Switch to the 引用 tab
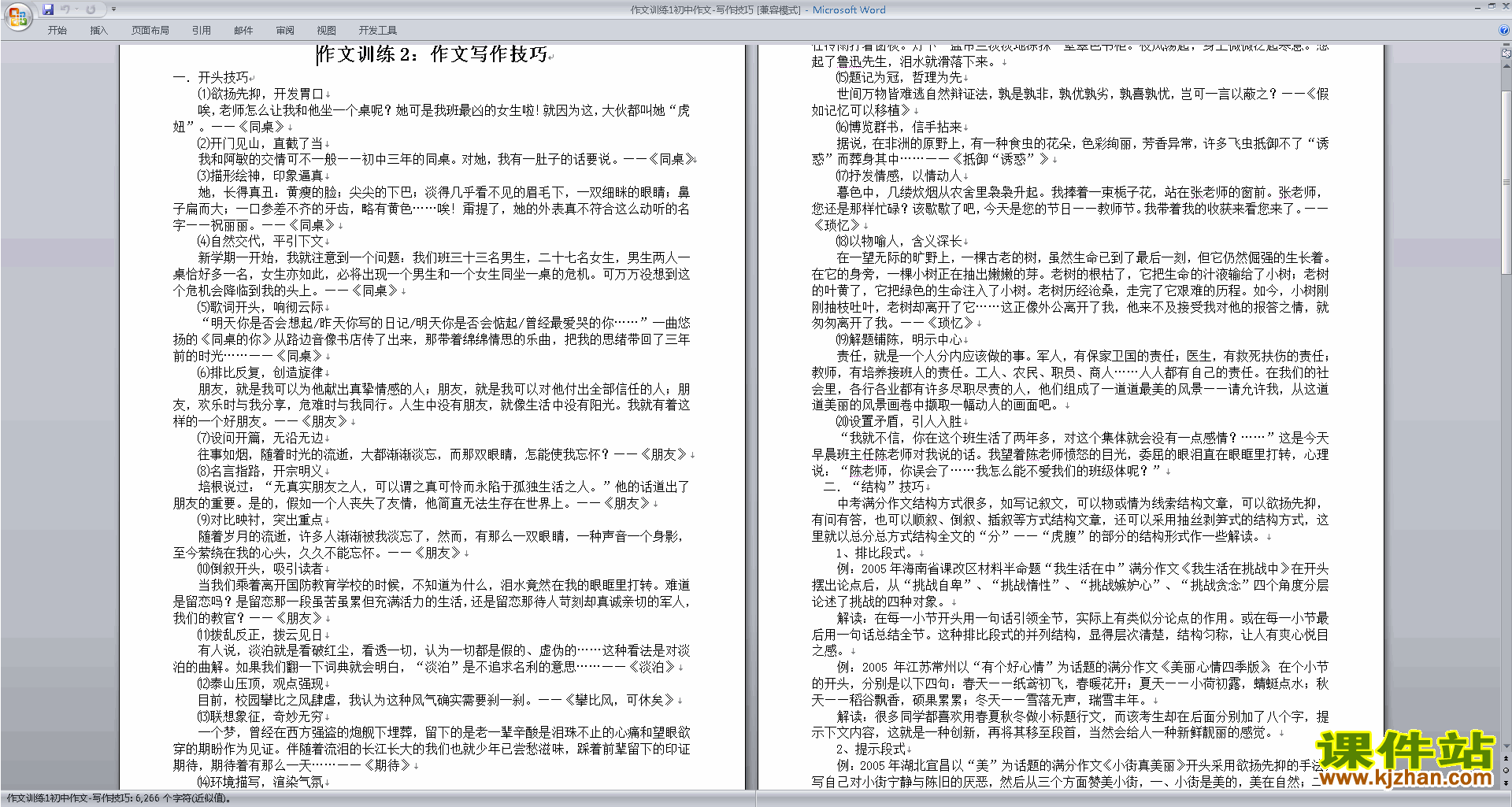The width and height of the screenshot is (1512, 807). [x=201, y=31]
